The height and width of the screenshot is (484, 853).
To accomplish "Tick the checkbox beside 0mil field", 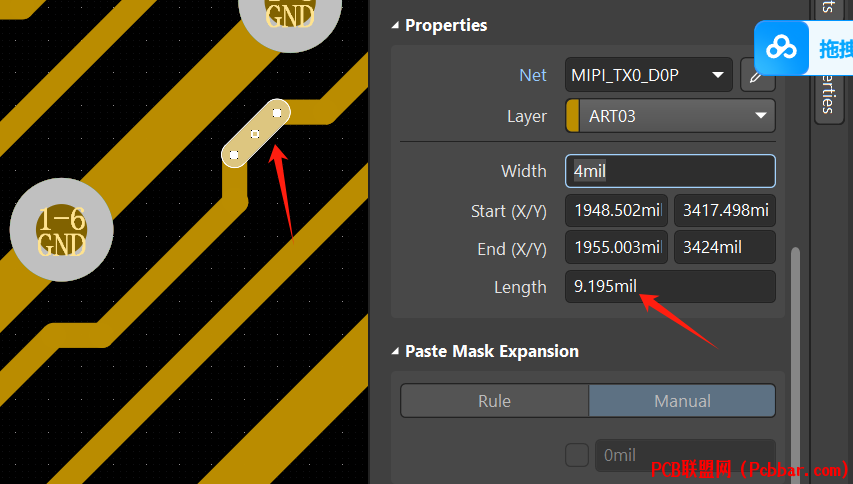I will coord(577,455).
